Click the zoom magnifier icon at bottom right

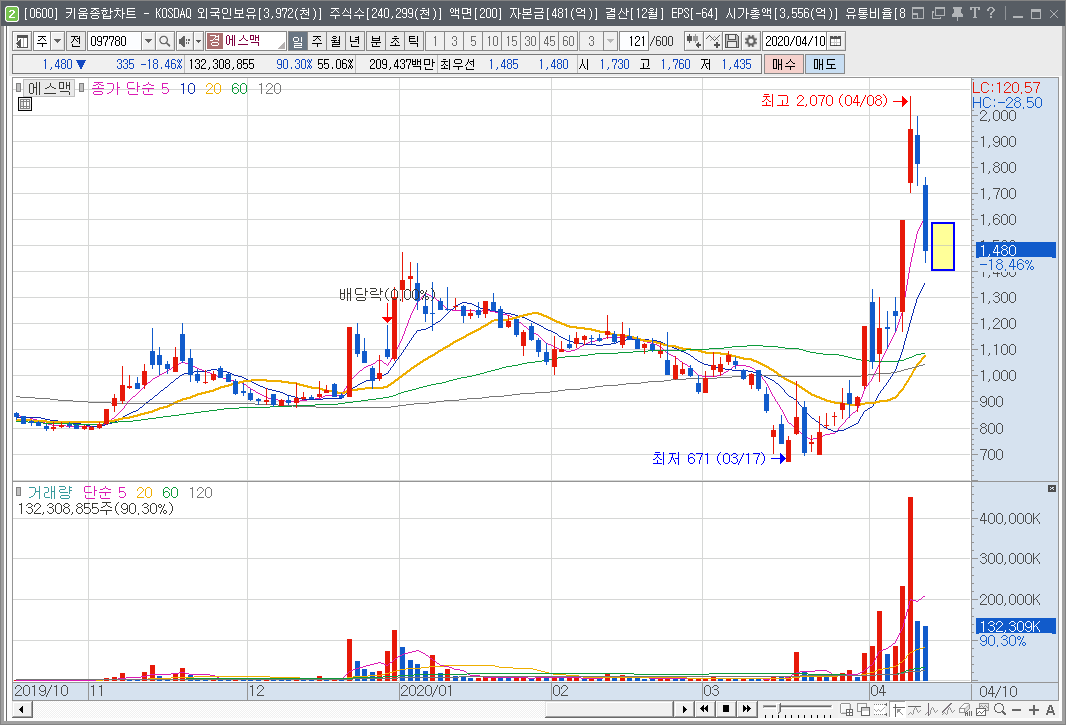(1000, 709)
